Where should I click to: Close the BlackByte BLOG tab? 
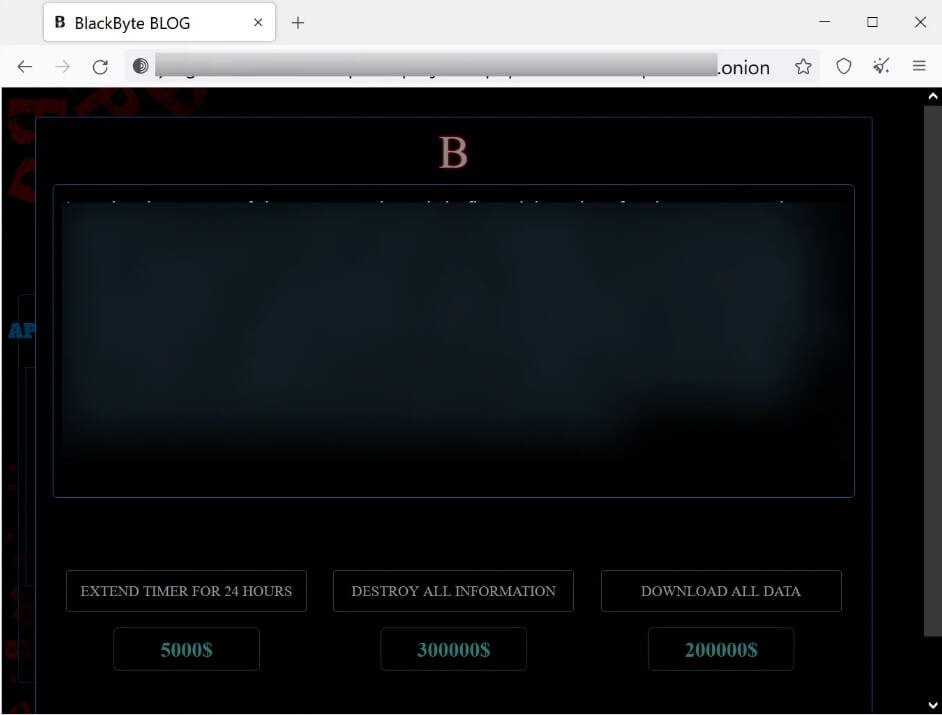pos(258,22)
